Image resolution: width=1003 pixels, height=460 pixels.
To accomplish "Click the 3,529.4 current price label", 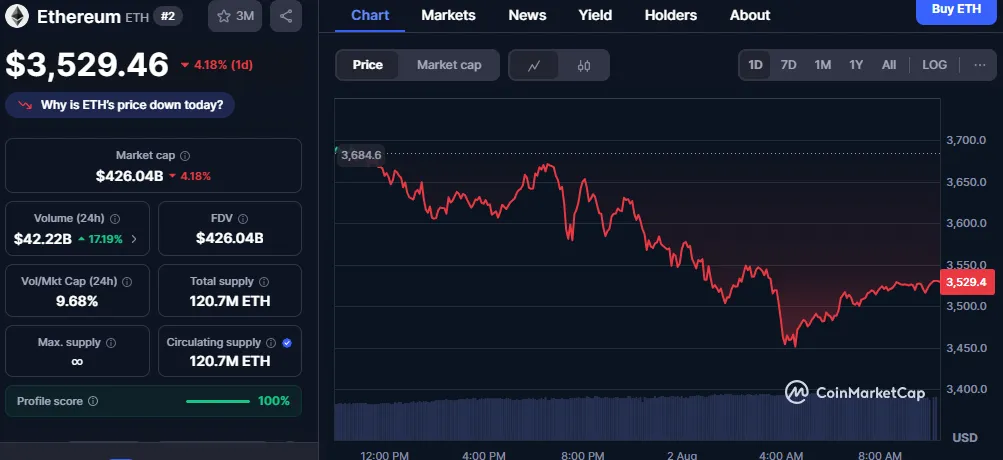I will pyautogui.click(x=967, y=282).
